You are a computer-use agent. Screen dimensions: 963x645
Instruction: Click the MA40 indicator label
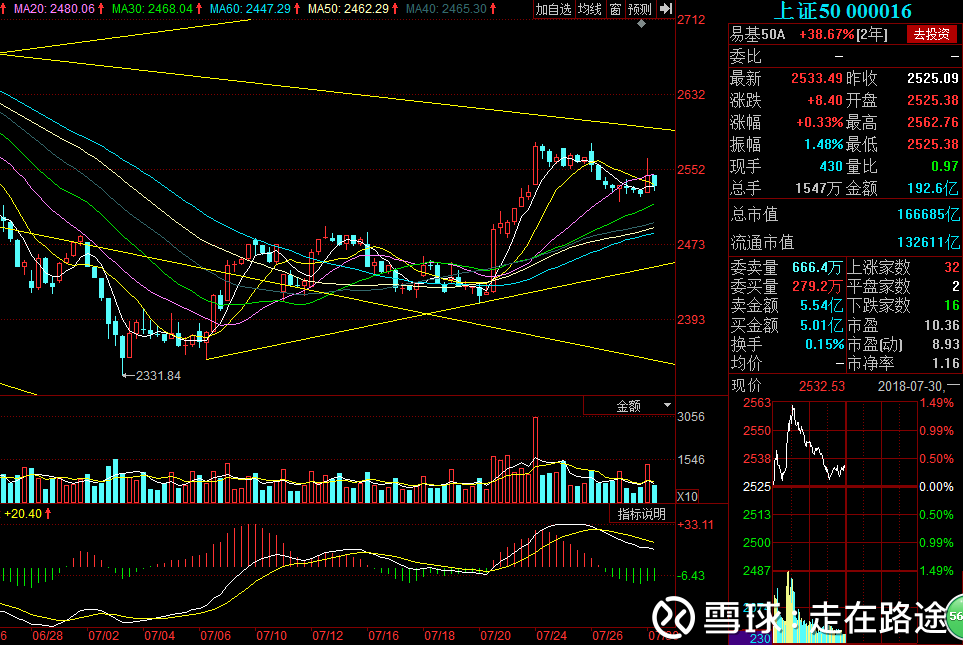446,9
